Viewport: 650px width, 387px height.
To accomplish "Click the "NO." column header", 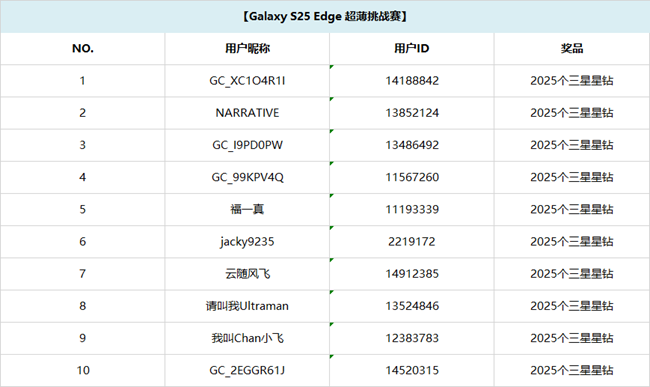I will pyautogui.click(x=83, y=48).
